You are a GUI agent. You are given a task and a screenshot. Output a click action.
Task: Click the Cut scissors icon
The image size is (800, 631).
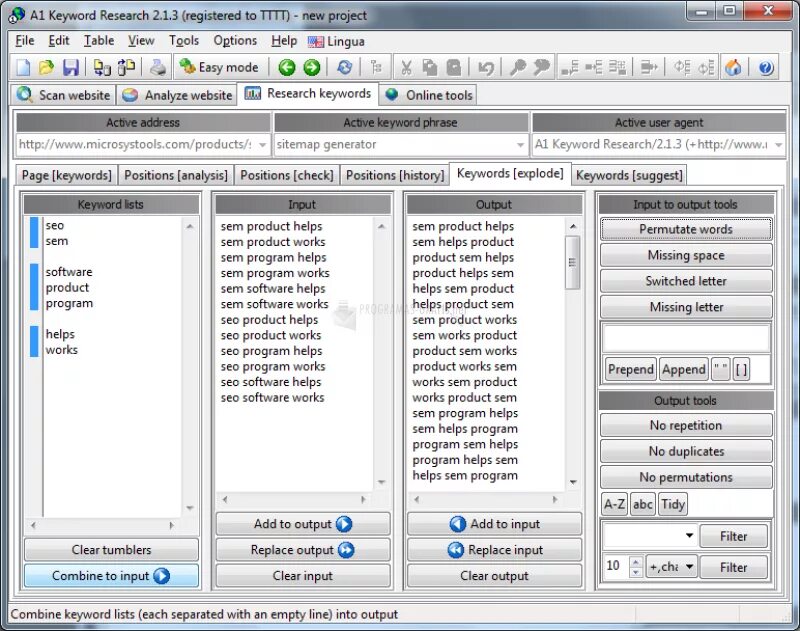[406, 67]
